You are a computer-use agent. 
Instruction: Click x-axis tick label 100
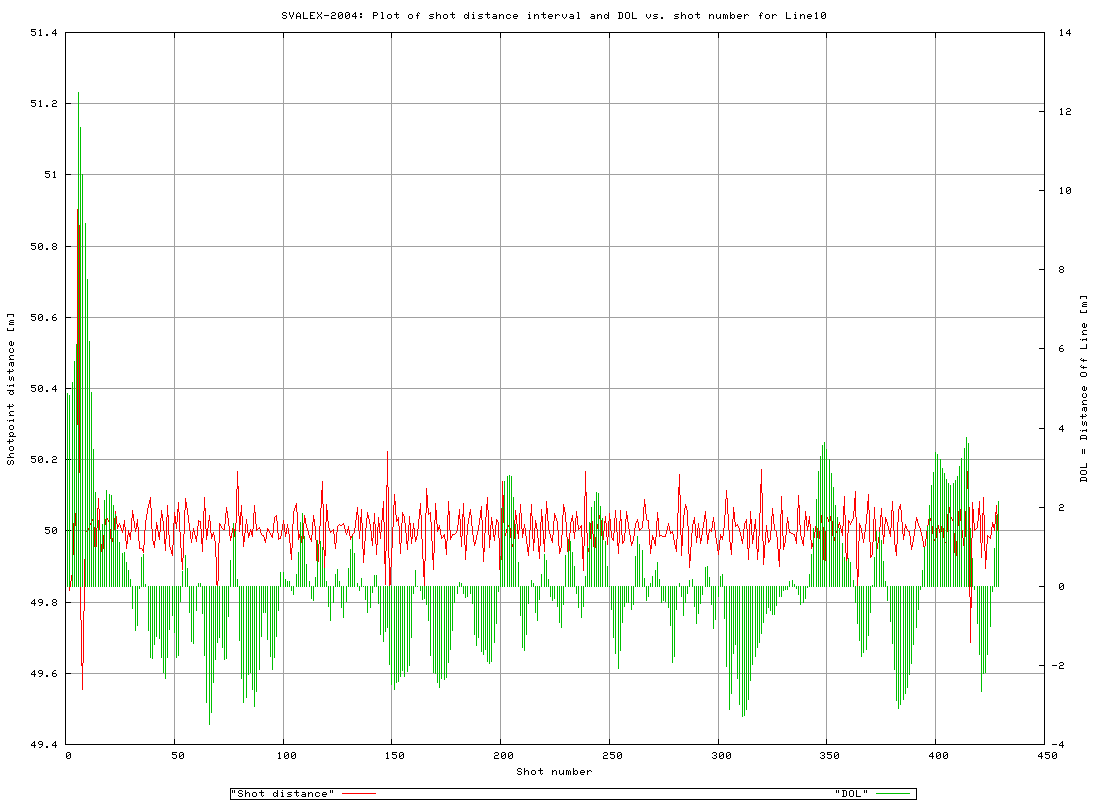284,757
